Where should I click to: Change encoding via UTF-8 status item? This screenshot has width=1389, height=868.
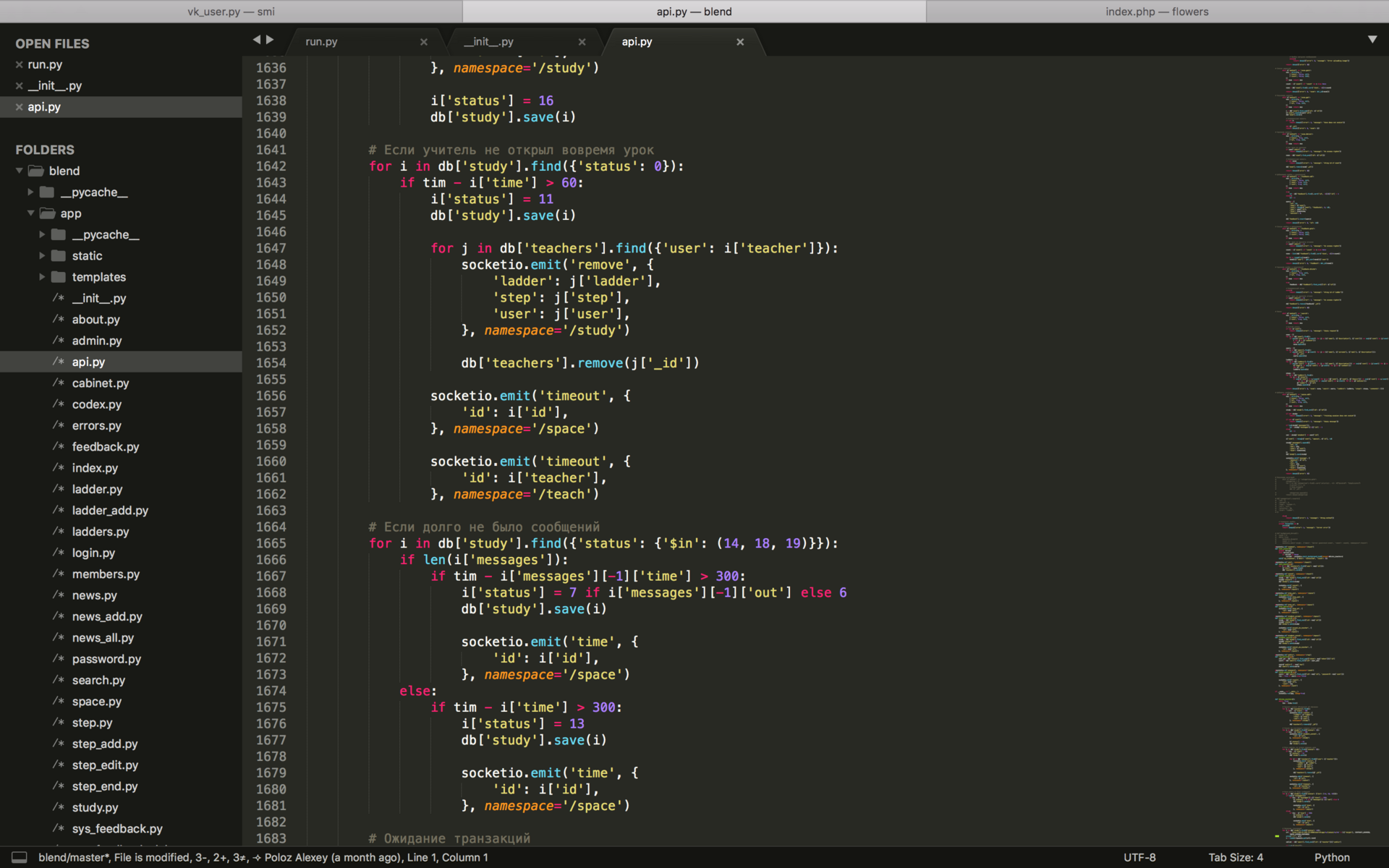(x=1139, y=857)
